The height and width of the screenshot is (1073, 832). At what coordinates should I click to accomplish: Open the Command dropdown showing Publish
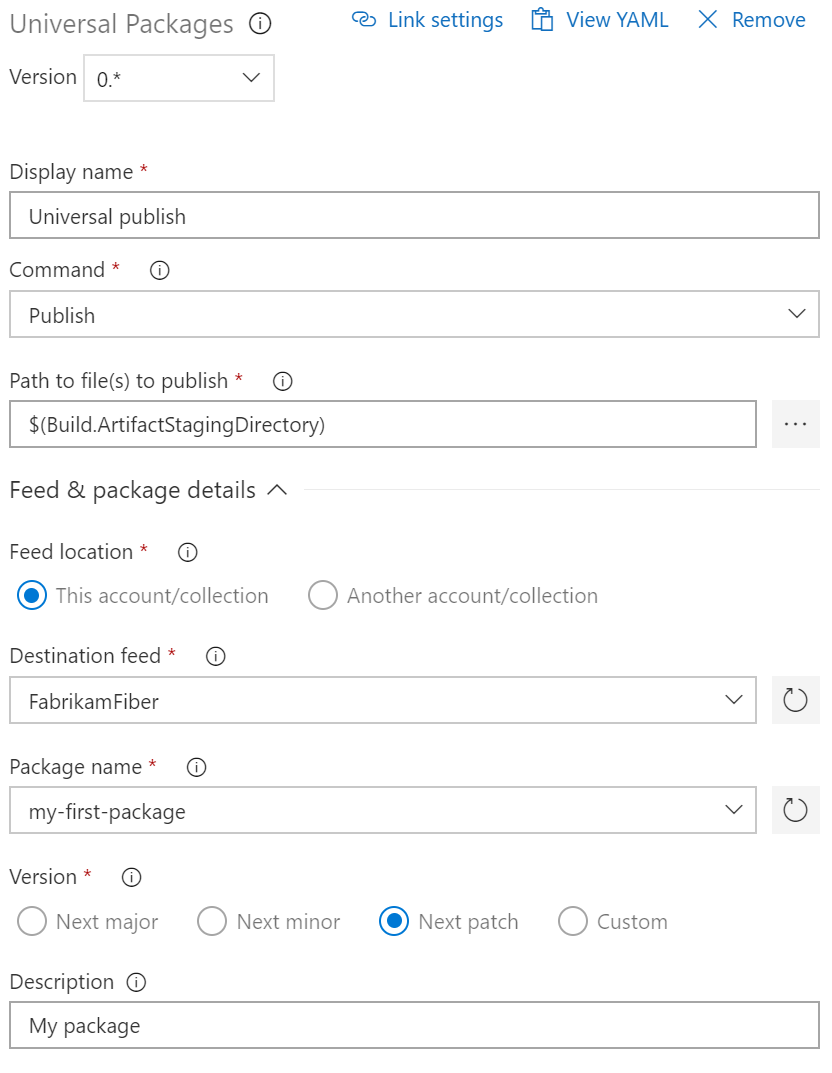797,313
